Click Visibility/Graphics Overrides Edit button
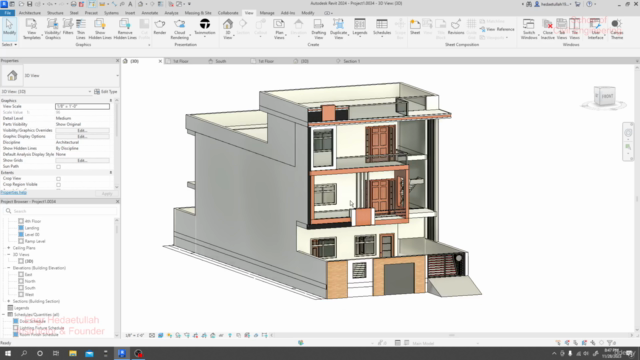640x360 pixels. pos(82,130)
